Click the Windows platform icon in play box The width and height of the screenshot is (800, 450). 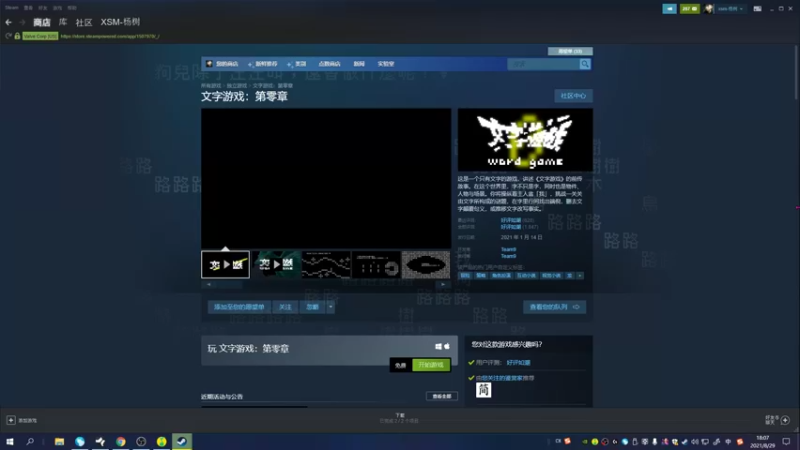click(x=438, y=346)
